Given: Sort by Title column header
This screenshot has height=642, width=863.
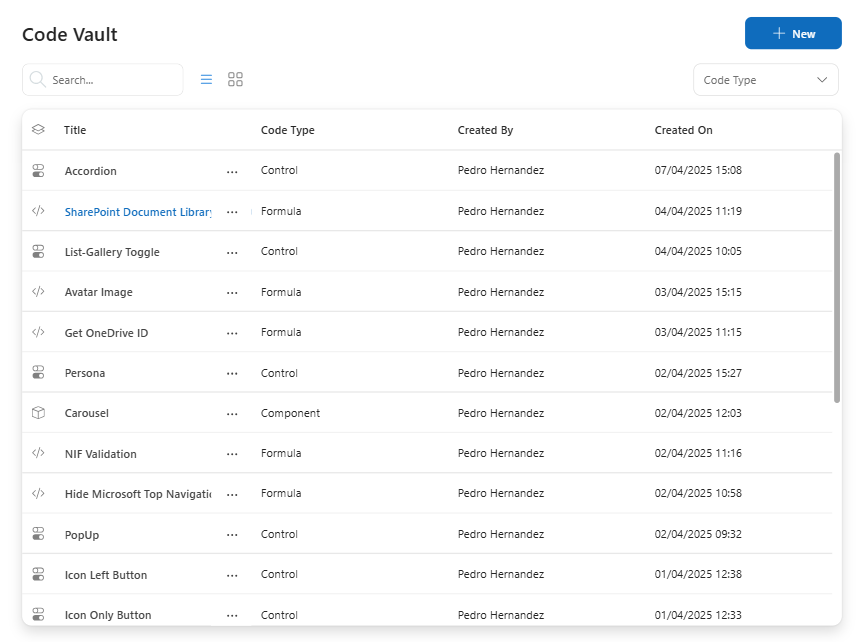Looking at the screenshot, I should click(75, 130).
